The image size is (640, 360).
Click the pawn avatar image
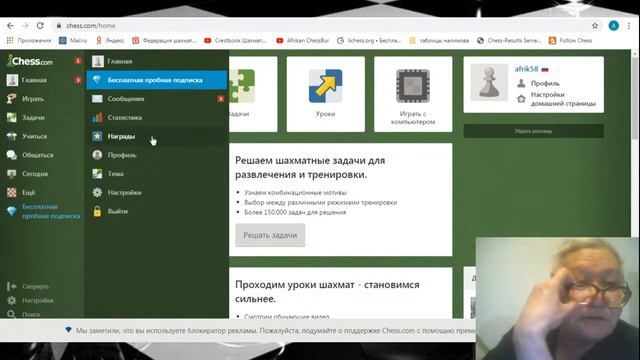point(489,83)
